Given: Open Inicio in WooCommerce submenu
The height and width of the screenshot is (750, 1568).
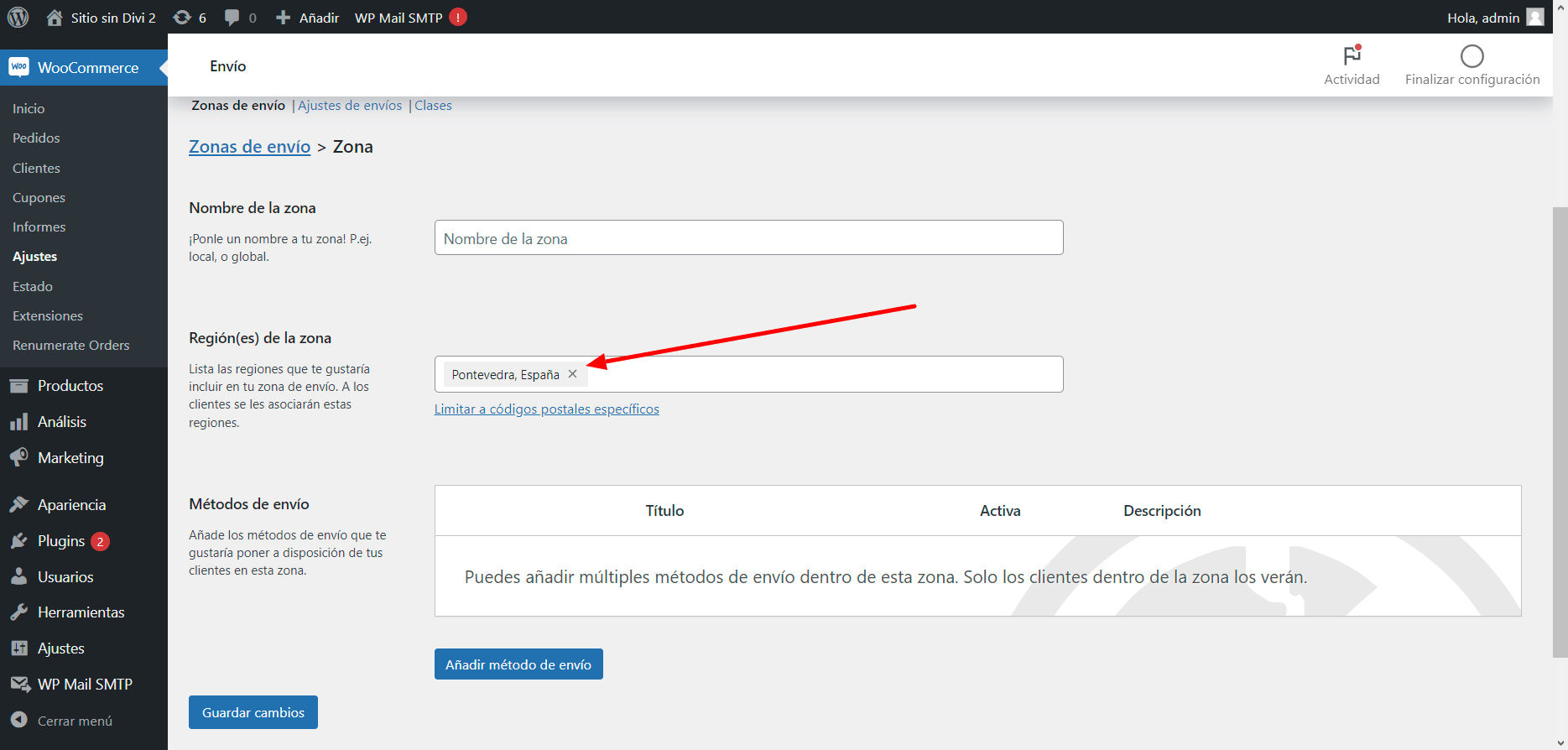Looking at the screenshot, I should (29, 108).
